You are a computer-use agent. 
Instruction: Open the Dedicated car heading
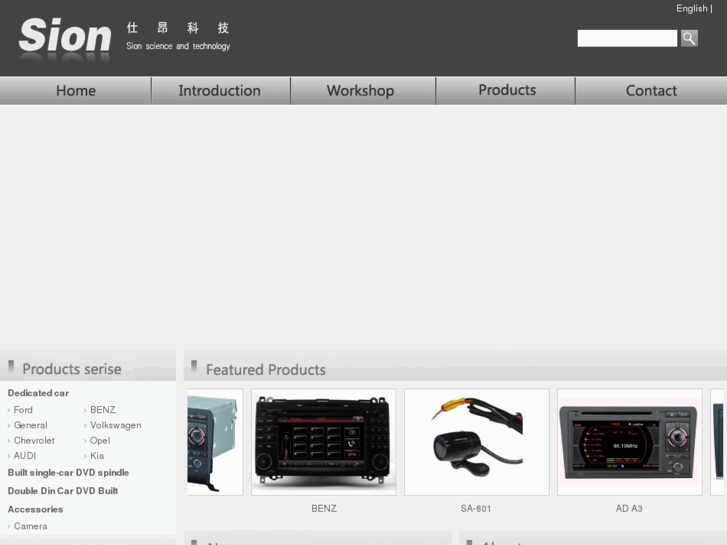(x=38, y=393)
